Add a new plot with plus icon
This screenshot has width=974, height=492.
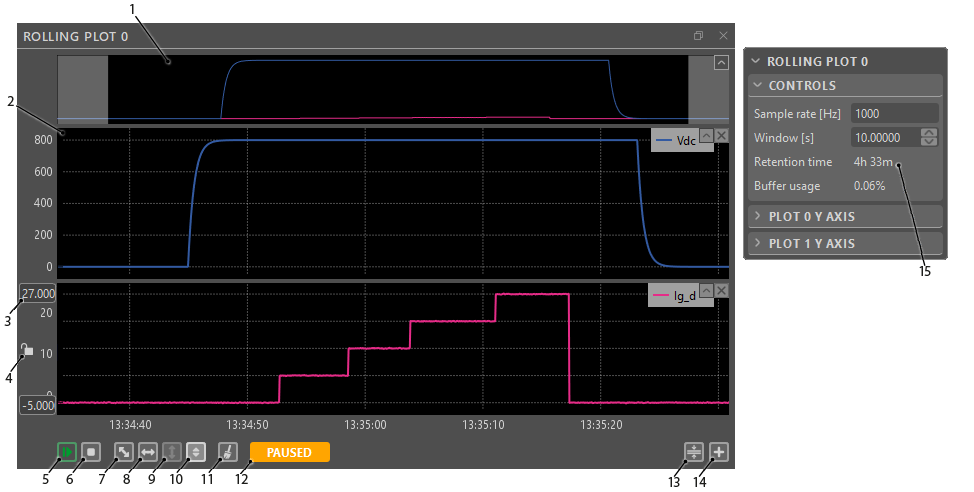click(718, 452)
